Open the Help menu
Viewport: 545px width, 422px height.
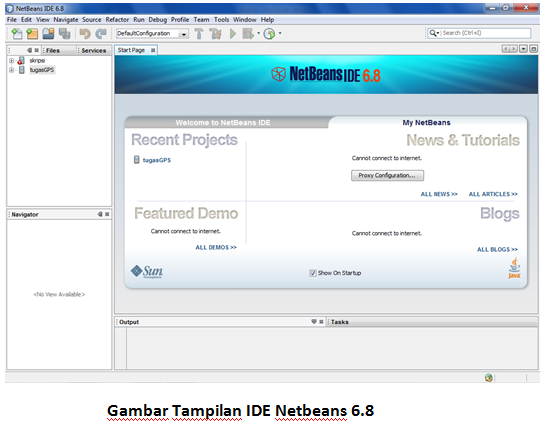click(x=268, y=20)
